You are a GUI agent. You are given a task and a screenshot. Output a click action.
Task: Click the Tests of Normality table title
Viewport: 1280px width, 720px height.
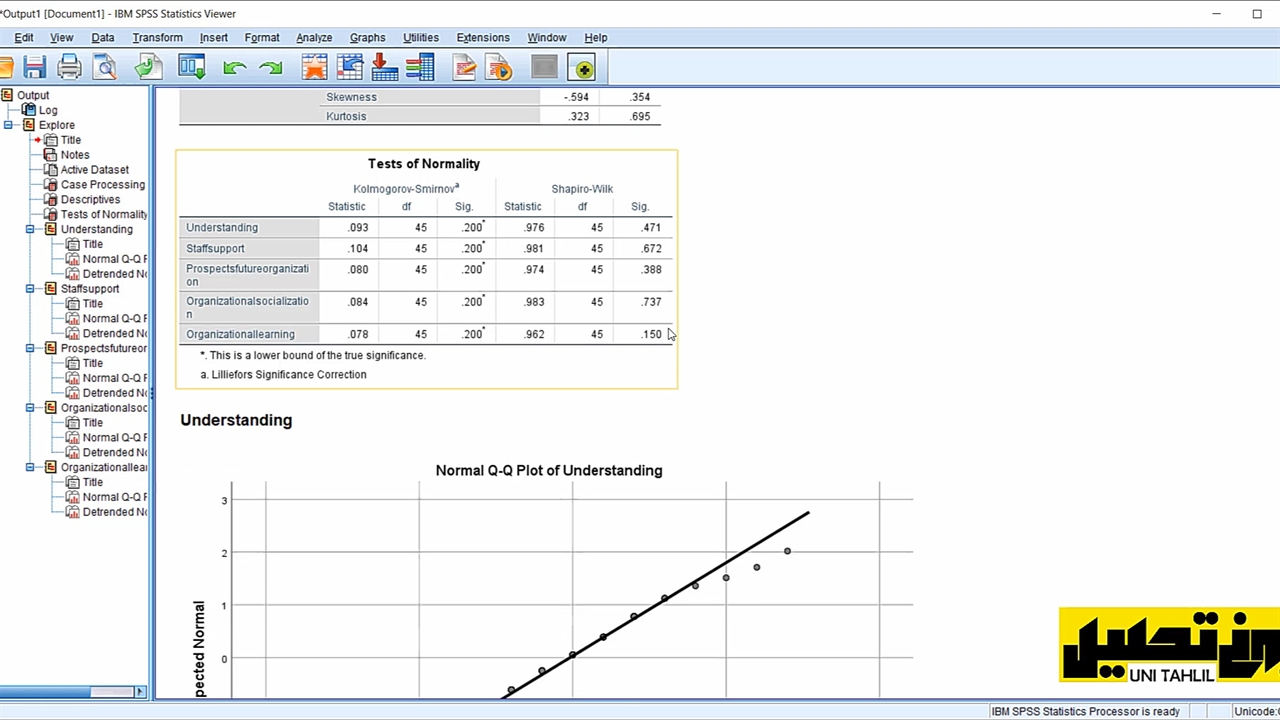point(423,164)
